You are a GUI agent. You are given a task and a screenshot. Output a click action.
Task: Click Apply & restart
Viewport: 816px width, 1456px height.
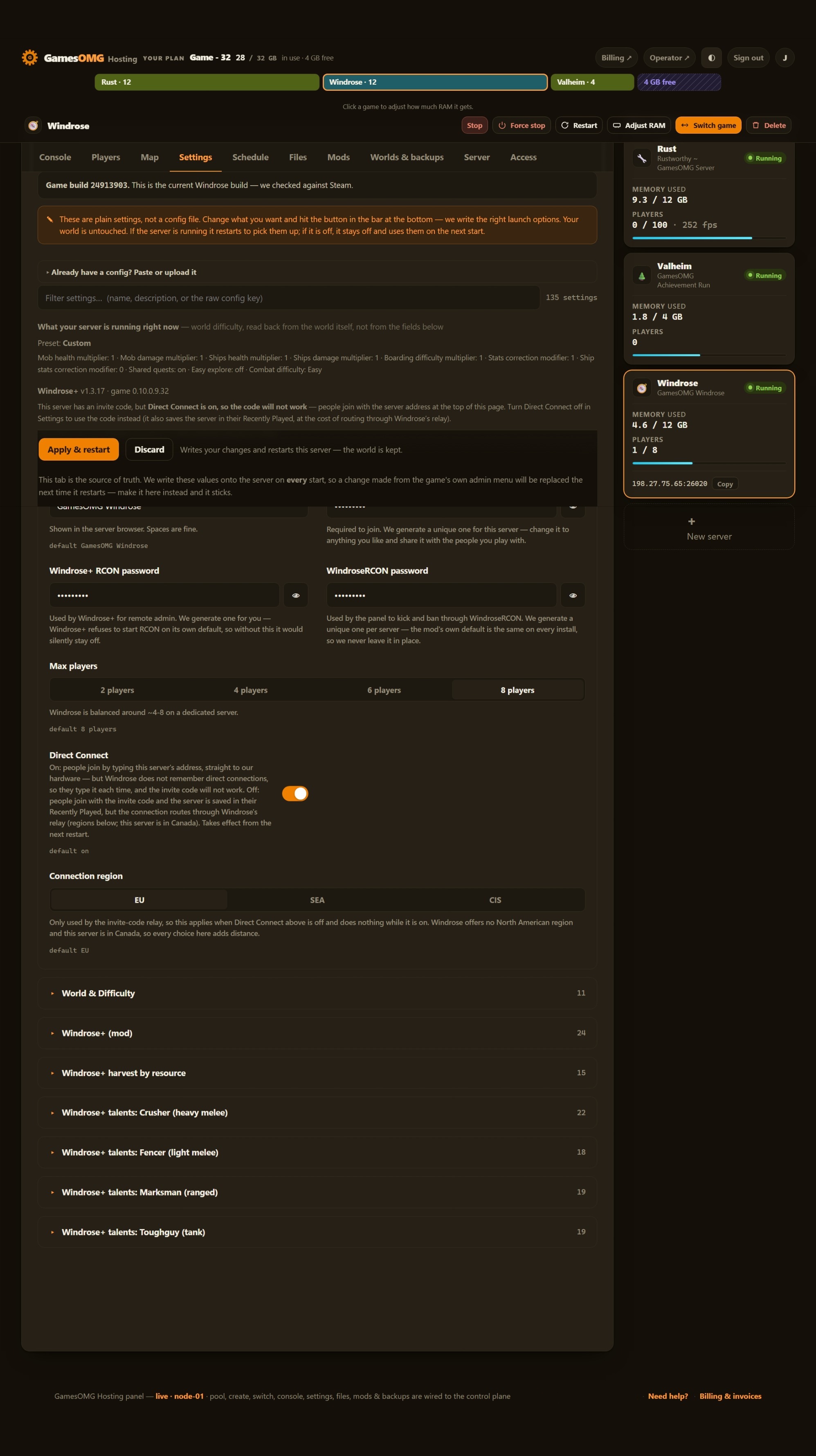coord(79,449)
